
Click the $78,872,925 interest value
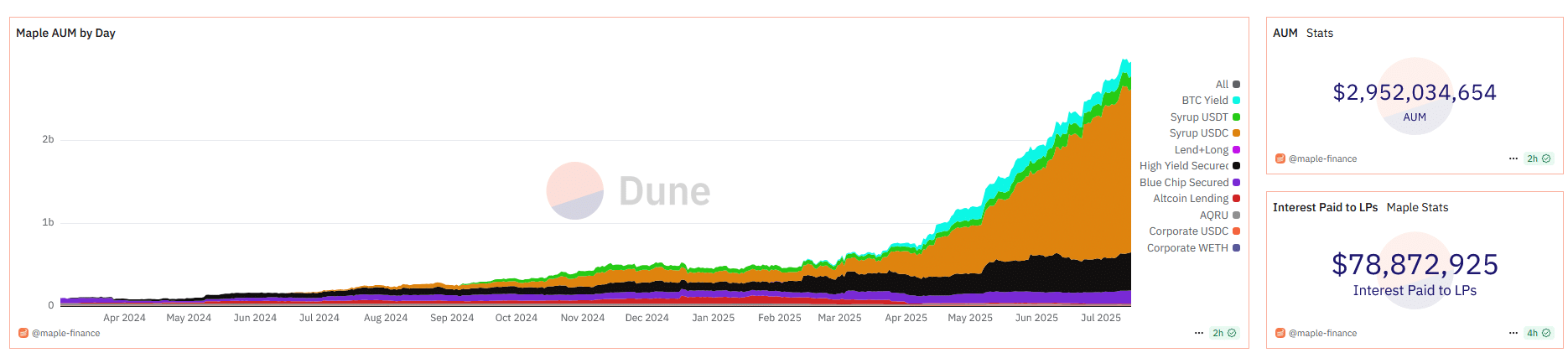(x=1415, y=265)
